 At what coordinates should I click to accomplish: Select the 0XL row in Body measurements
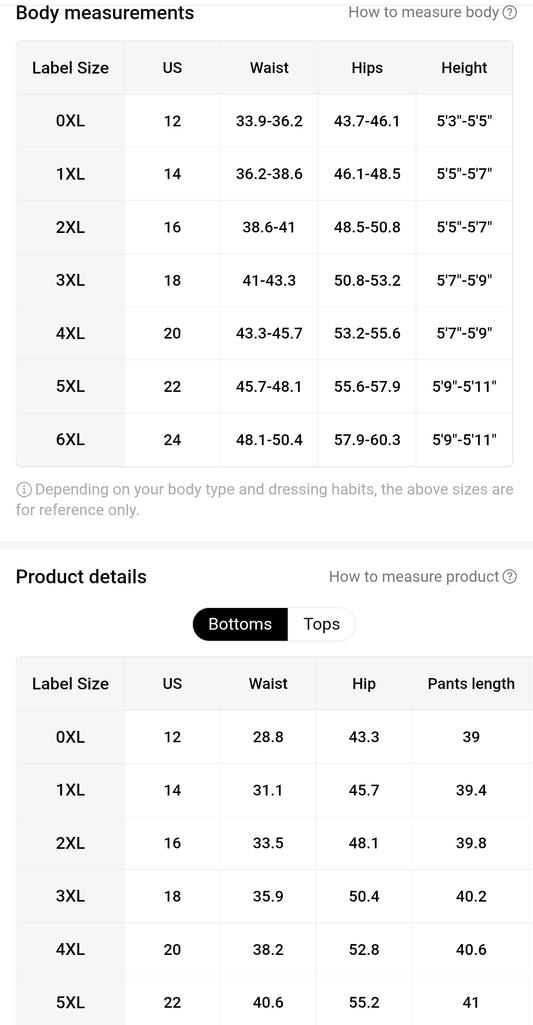point(264,121)
